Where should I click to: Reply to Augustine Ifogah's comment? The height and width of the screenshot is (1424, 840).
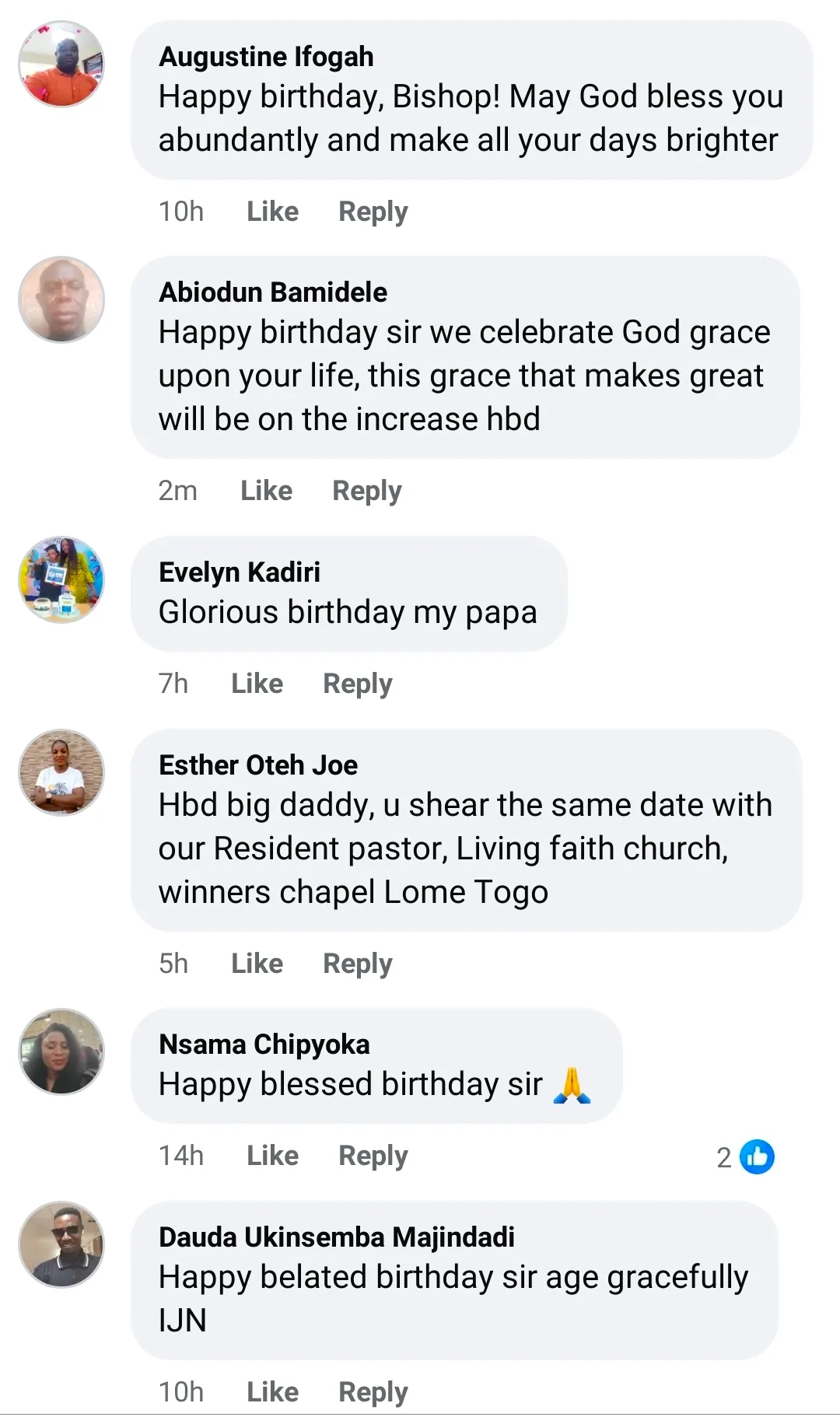click(373, 212)
